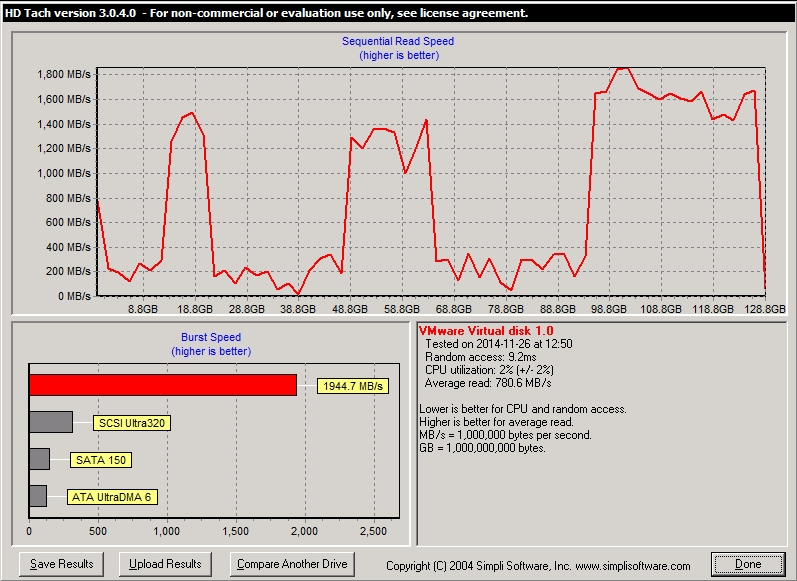Click Average read: 780.6 MB/s text
The image size is (797, 581).
(x=487, y=383)
